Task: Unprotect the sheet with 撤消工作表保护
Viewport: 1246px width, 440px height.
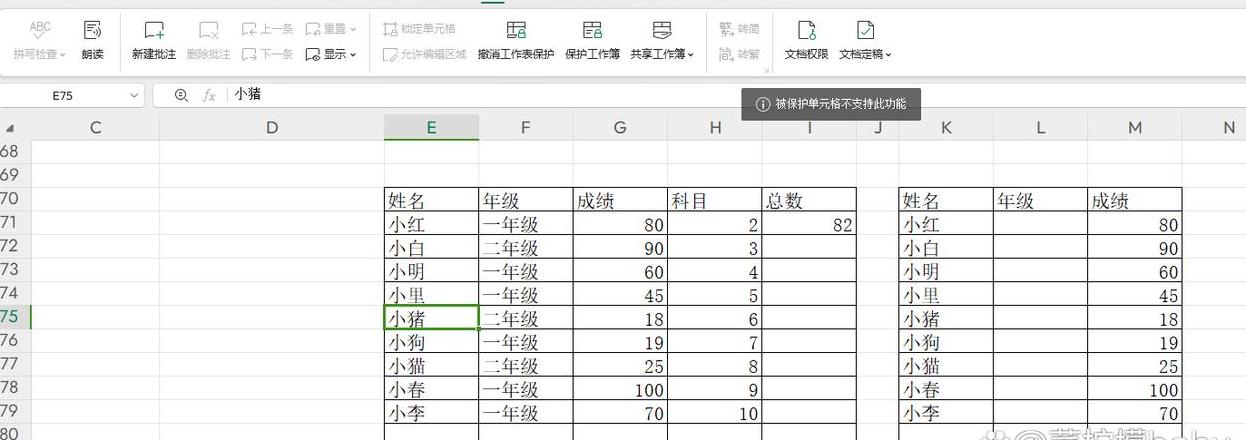Action: point(516,40)
